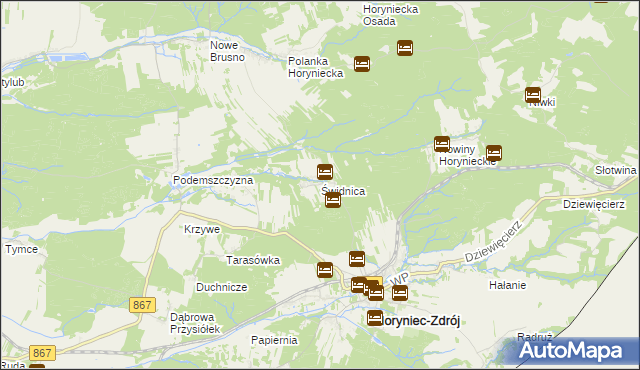640x370 pixels.
Task: Select the Tymce label
Action: (x=22, y=249)
